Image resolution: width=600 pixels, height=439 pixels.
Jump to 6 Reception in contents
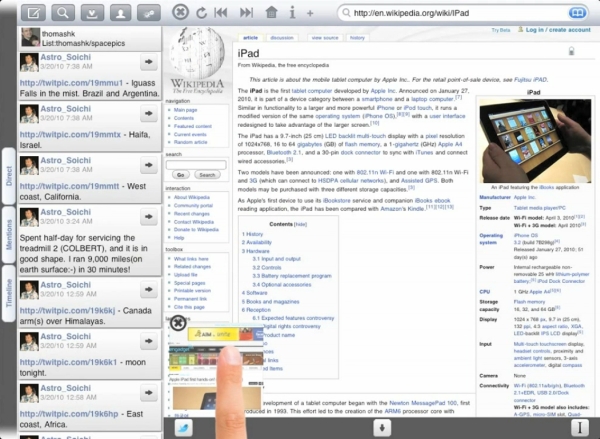tap(256, 310)
